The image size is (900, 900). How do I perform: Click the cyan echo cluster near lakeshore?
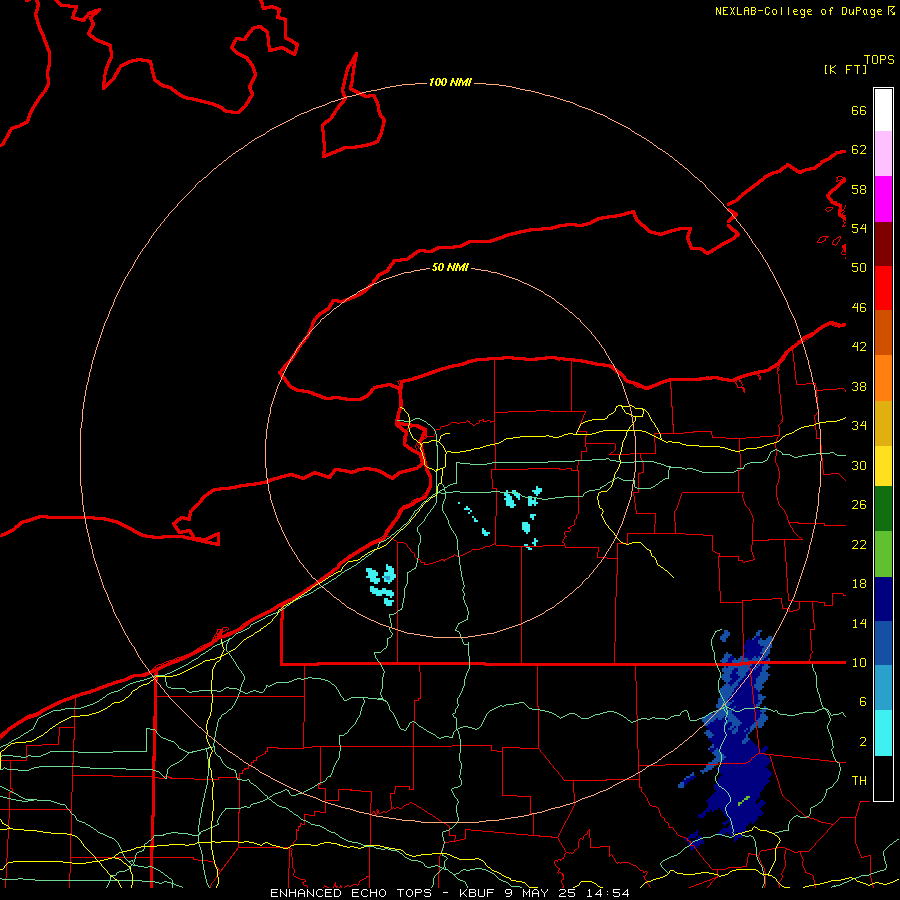(382, 584)
